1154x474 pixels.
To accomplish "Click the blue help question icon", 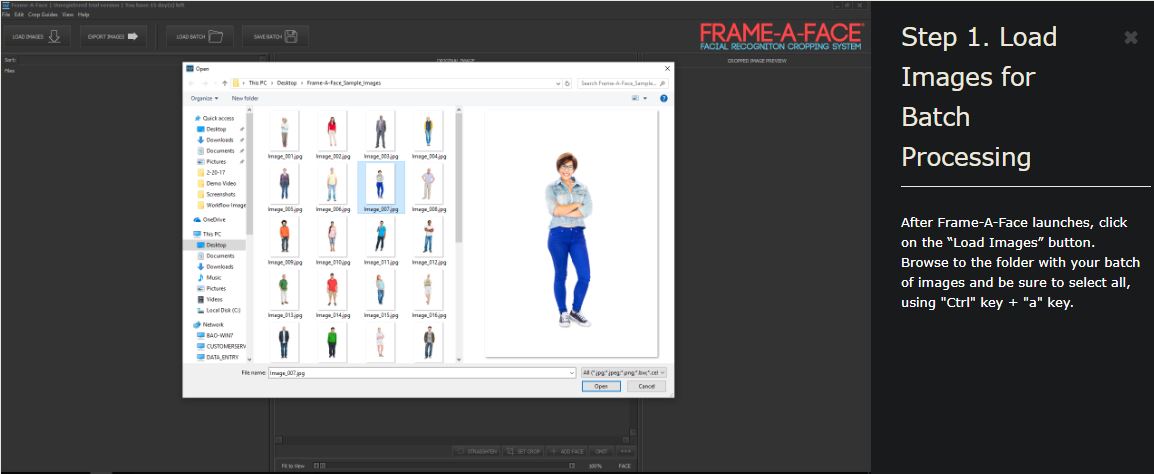I will click(x=663, y=98).
